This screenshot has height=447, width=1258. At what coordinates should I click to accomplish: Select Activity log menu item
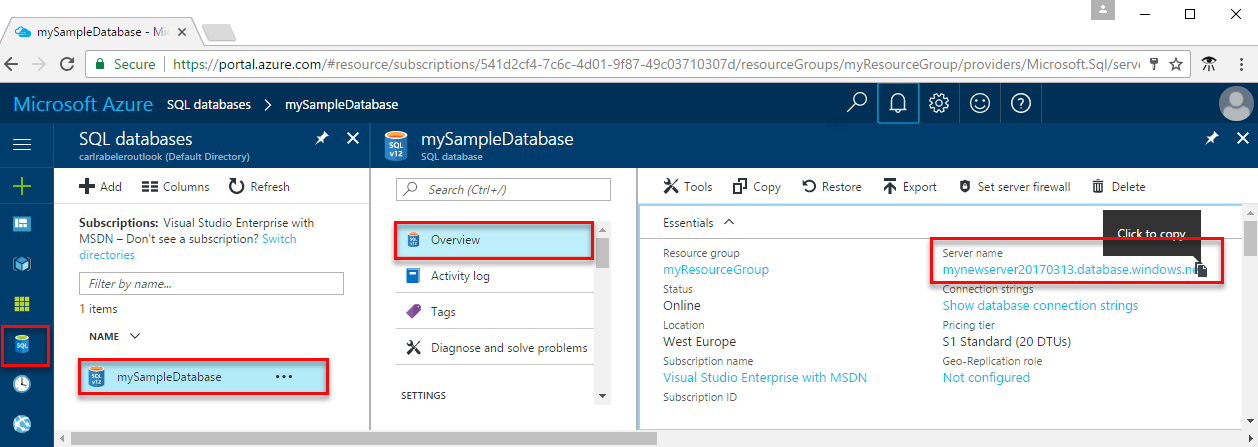coord(460,276)
